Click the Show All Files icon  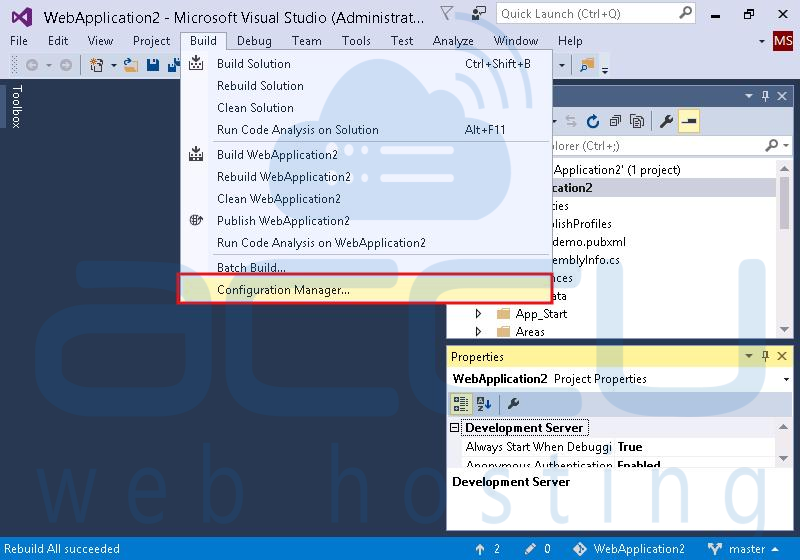[x=637, y=121]
